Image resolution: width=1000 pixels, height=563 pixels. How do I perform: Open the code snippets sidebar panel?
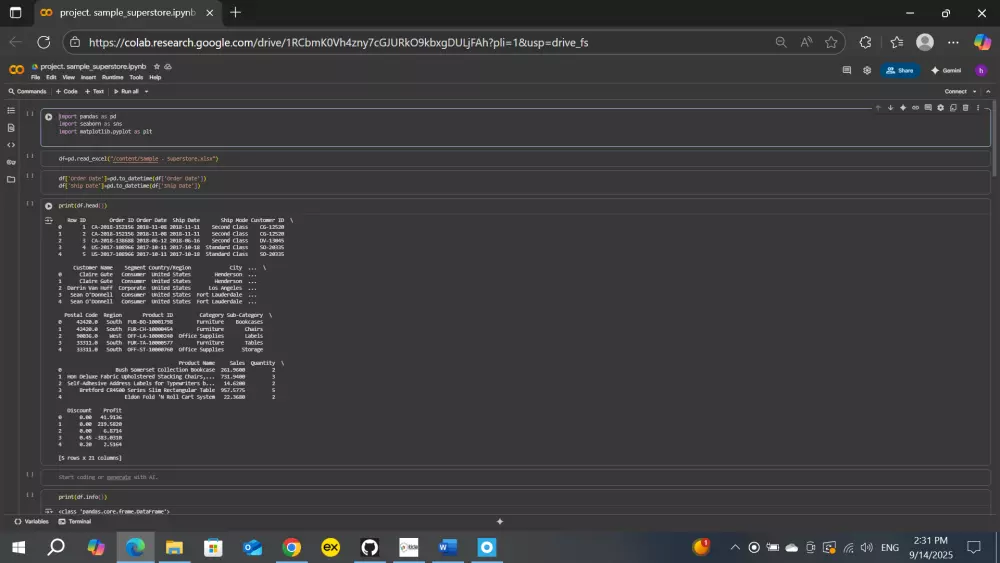[x=11, y=145]
